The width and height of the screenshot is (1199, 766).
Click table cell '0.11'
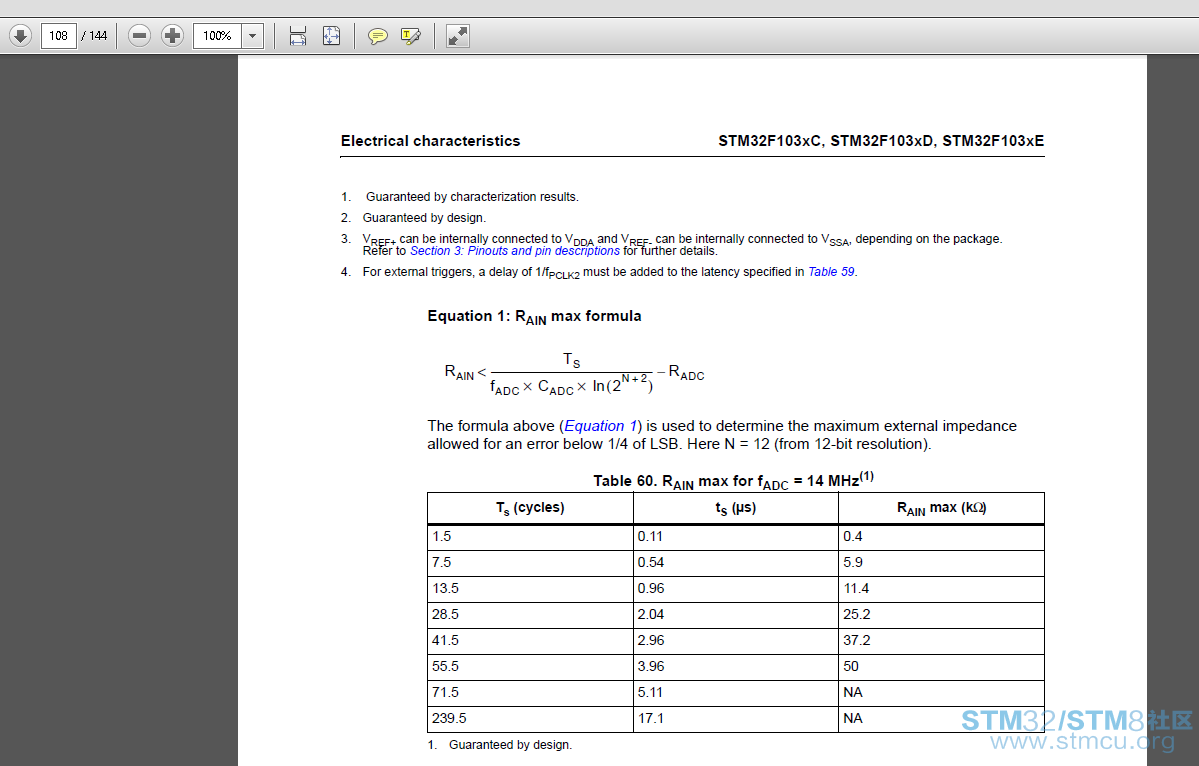[x=736, y=537]
